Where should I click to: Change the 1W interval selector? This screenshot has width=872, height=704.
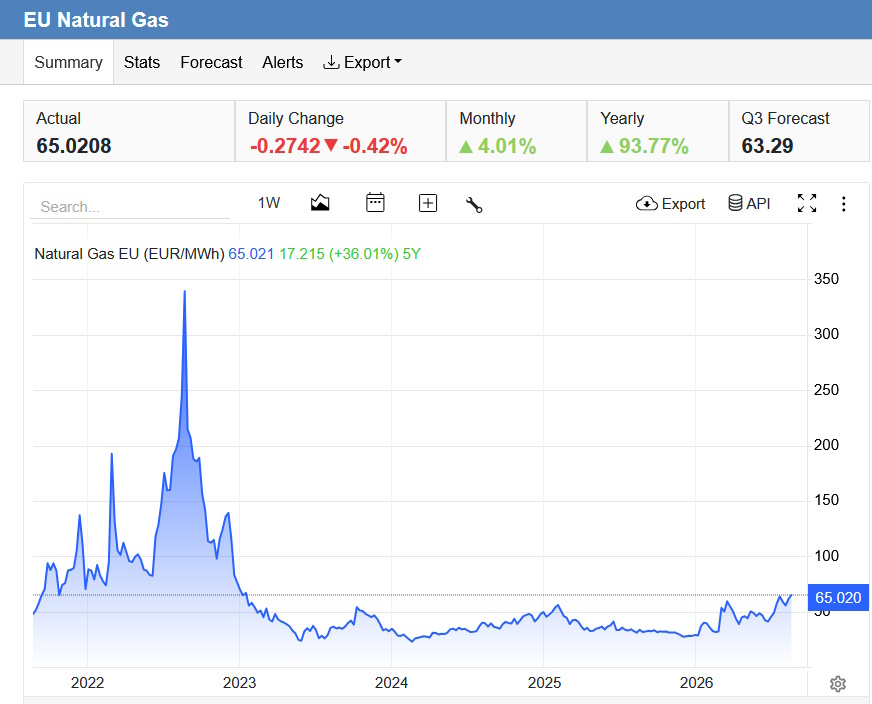(x=269, y=203)
